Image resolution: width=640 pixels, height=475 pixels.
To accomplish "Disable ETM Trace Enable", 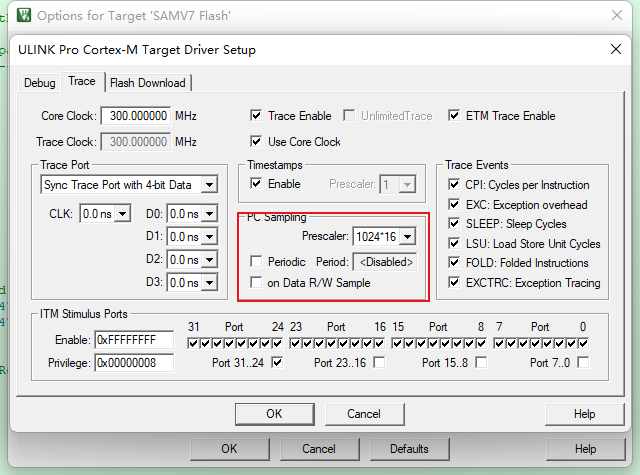I will tap(455, 116).
